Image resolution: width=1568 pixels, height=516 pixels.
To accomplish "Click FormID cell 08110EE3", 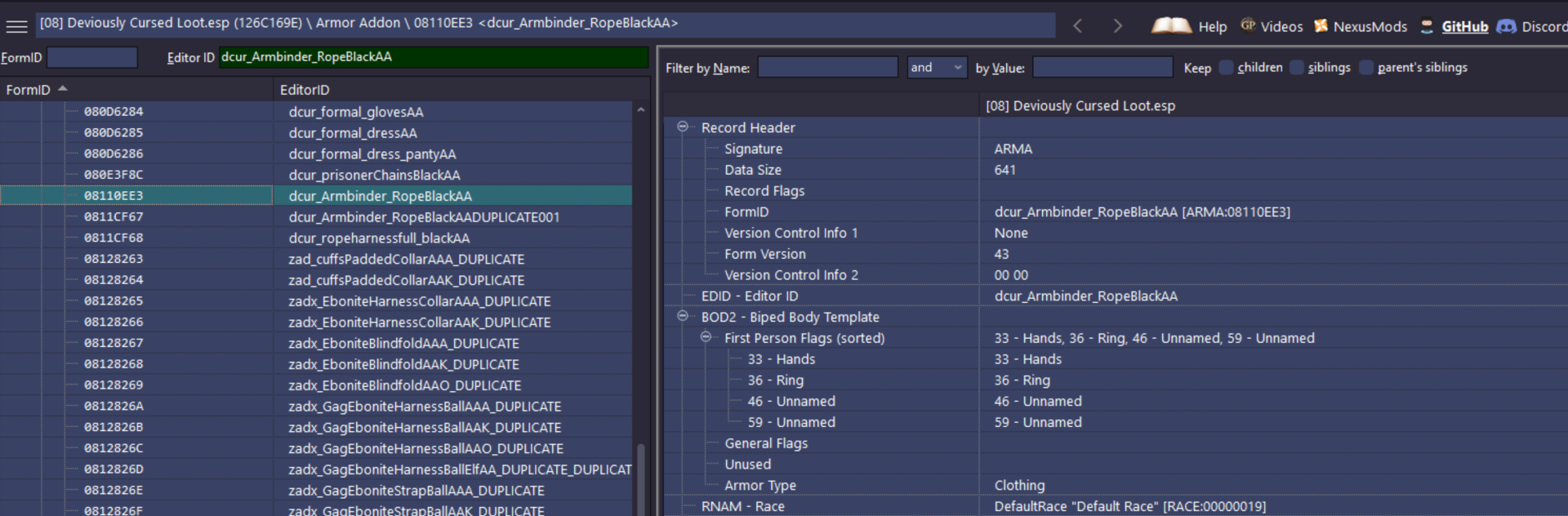I will pos(114,196).
